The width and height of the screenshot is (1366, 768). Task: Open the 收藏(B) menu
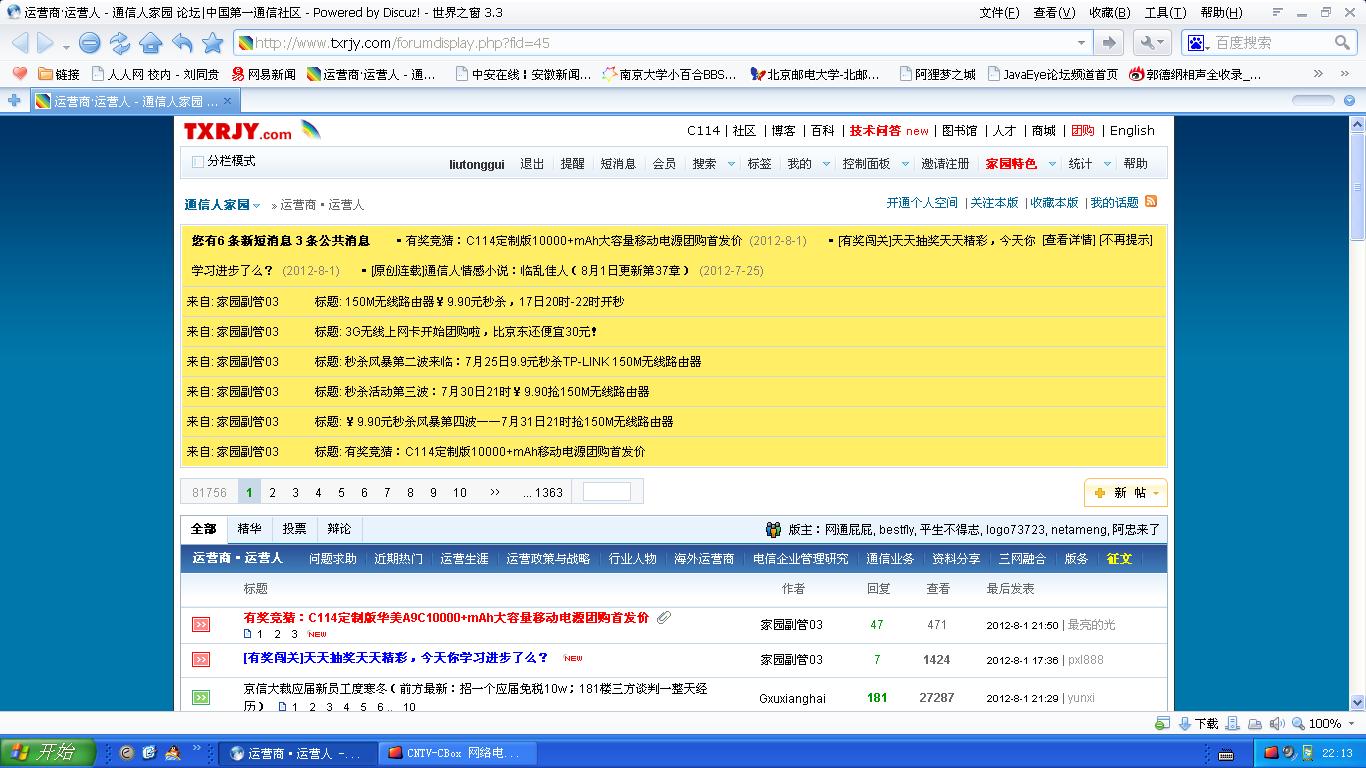(x=1109, y=13)
